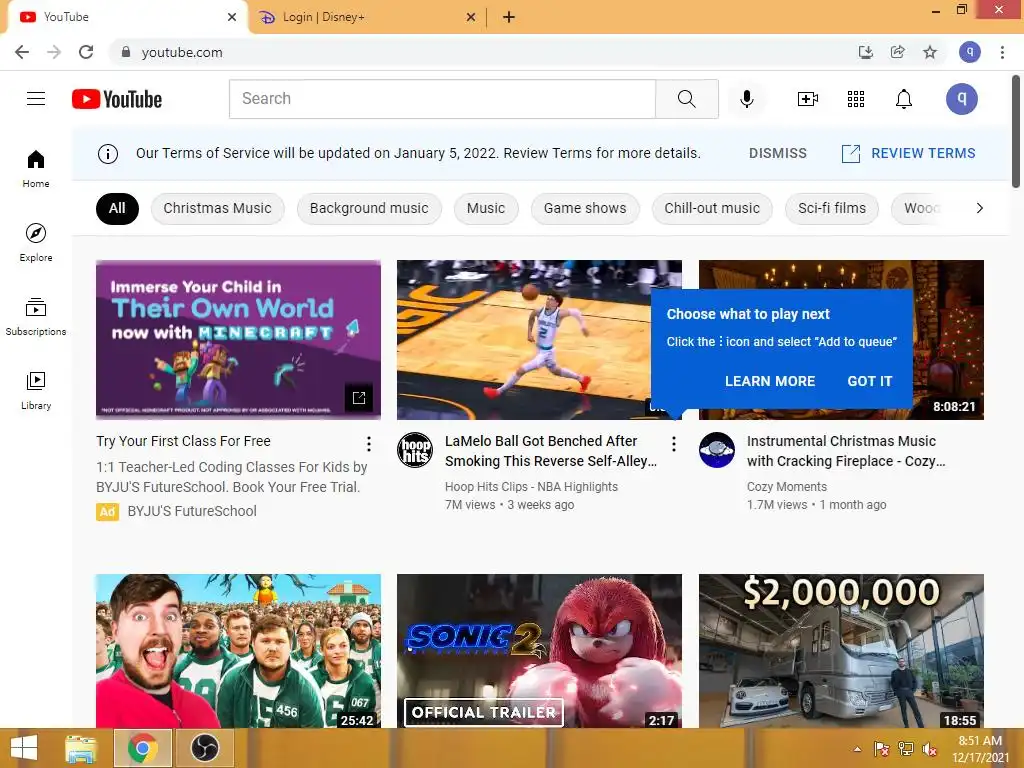The width and height of the screenshot is (1024, 768).
Task: Select the Game shows chip
Action: (585, 208)
